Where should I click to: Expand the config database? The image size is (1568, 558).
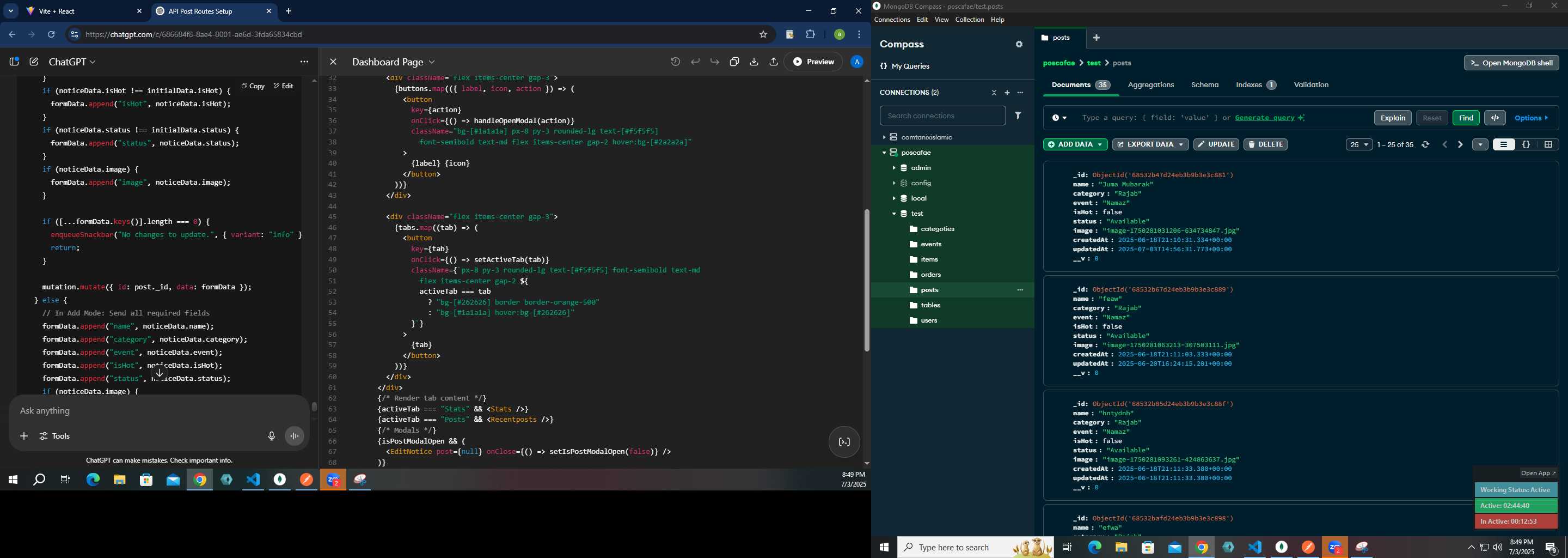(893, 183)
